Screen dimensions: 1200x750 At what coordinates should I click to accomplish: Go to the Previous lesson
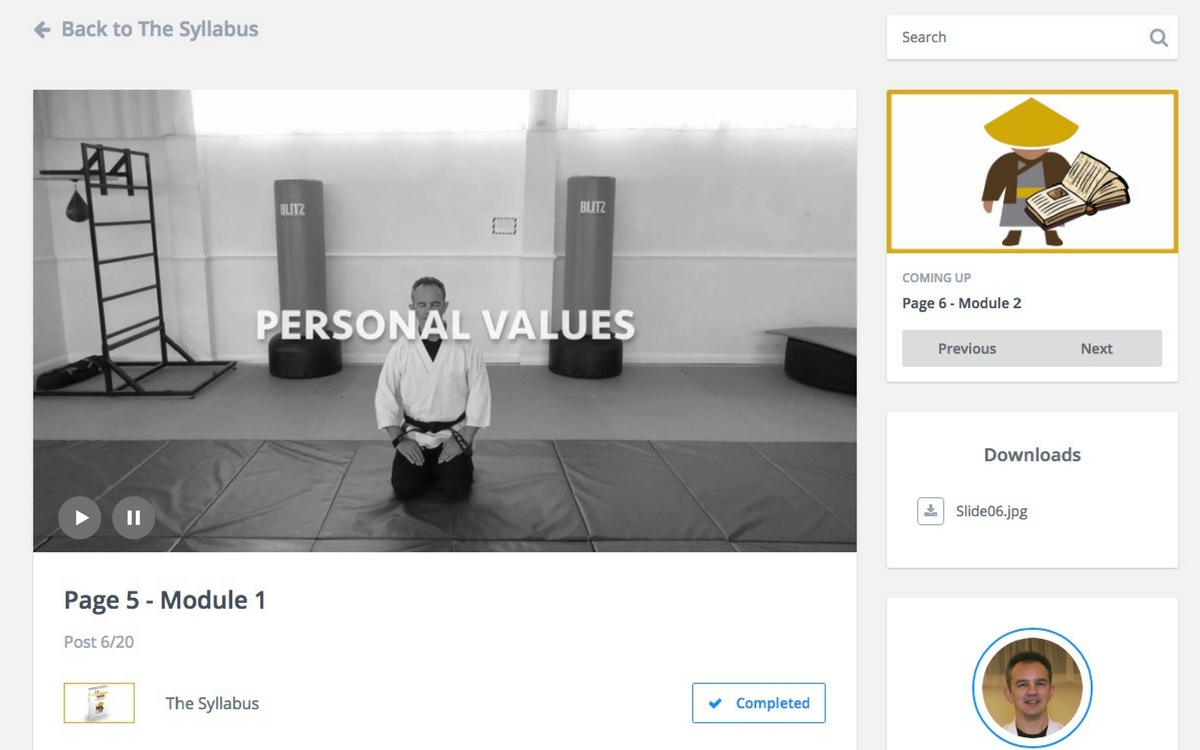click(967, 348)
